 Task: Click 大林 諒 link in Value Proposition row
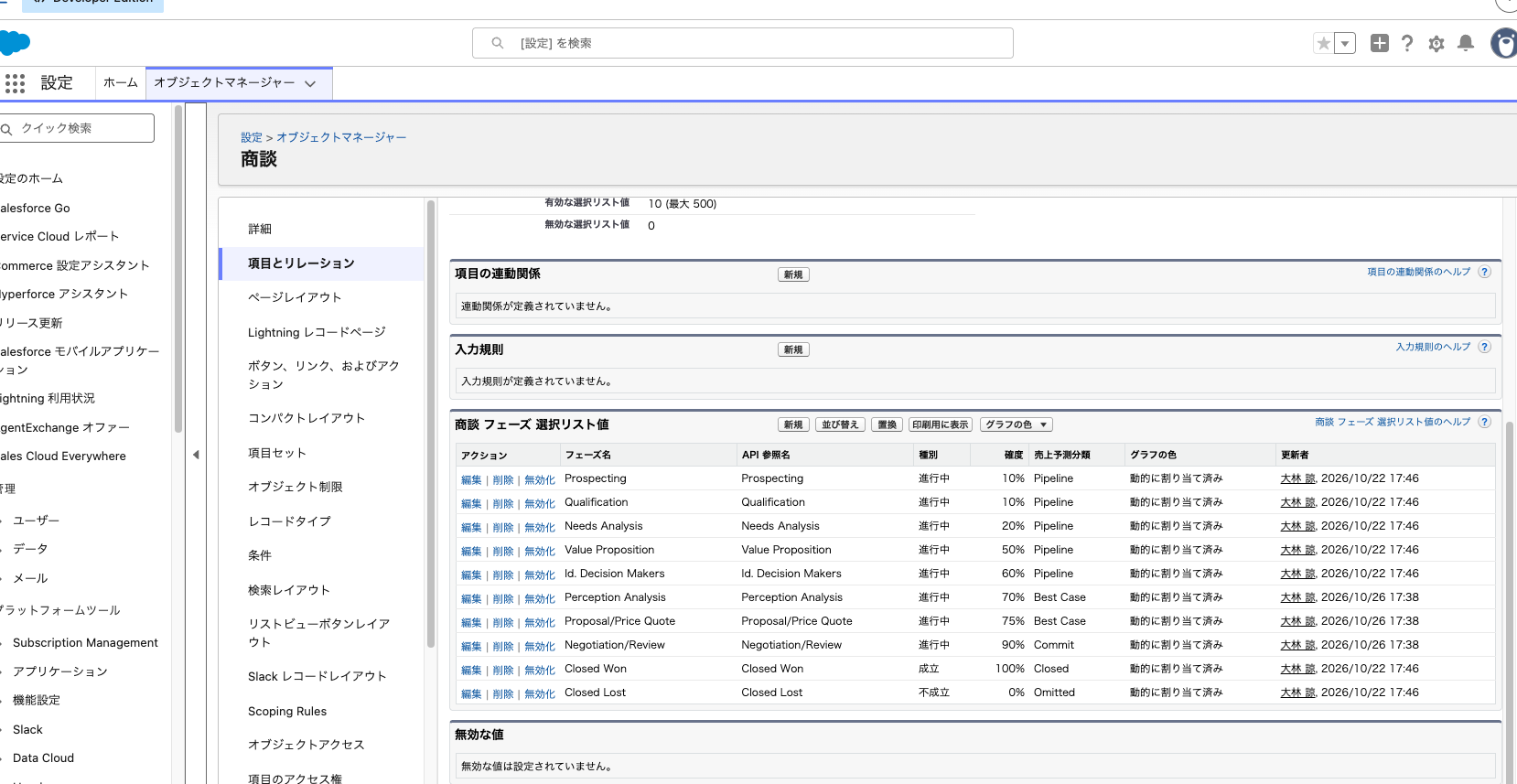[1297, 550]
